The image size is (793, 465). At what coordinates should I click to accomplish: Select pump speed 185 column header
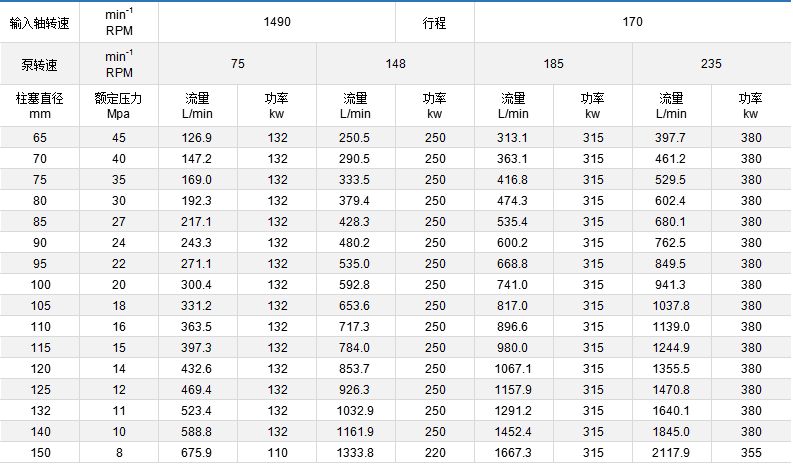tap(553, 64)
